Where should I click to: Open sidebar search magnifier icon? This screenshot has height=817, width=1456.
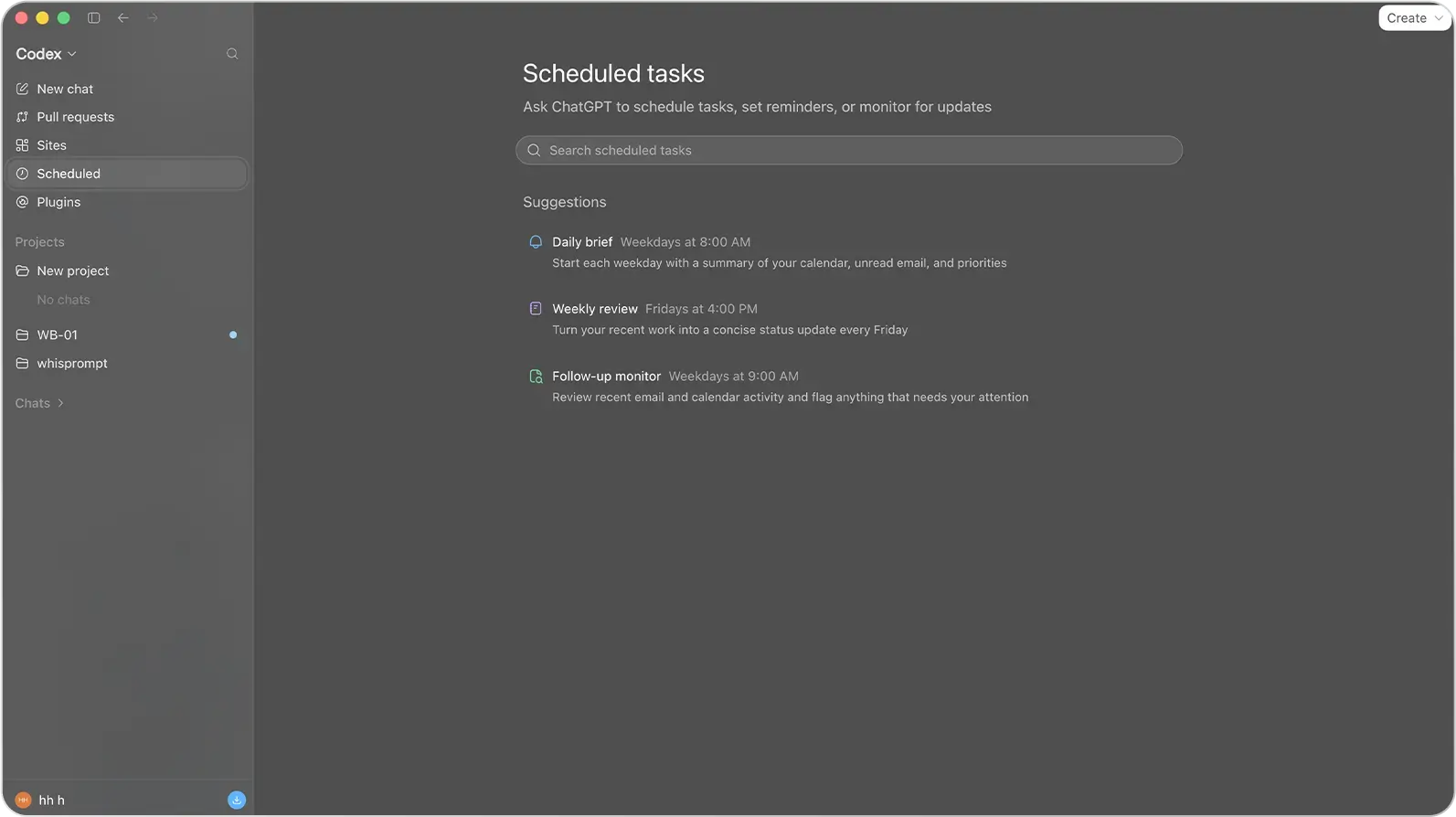click(232, 54)
